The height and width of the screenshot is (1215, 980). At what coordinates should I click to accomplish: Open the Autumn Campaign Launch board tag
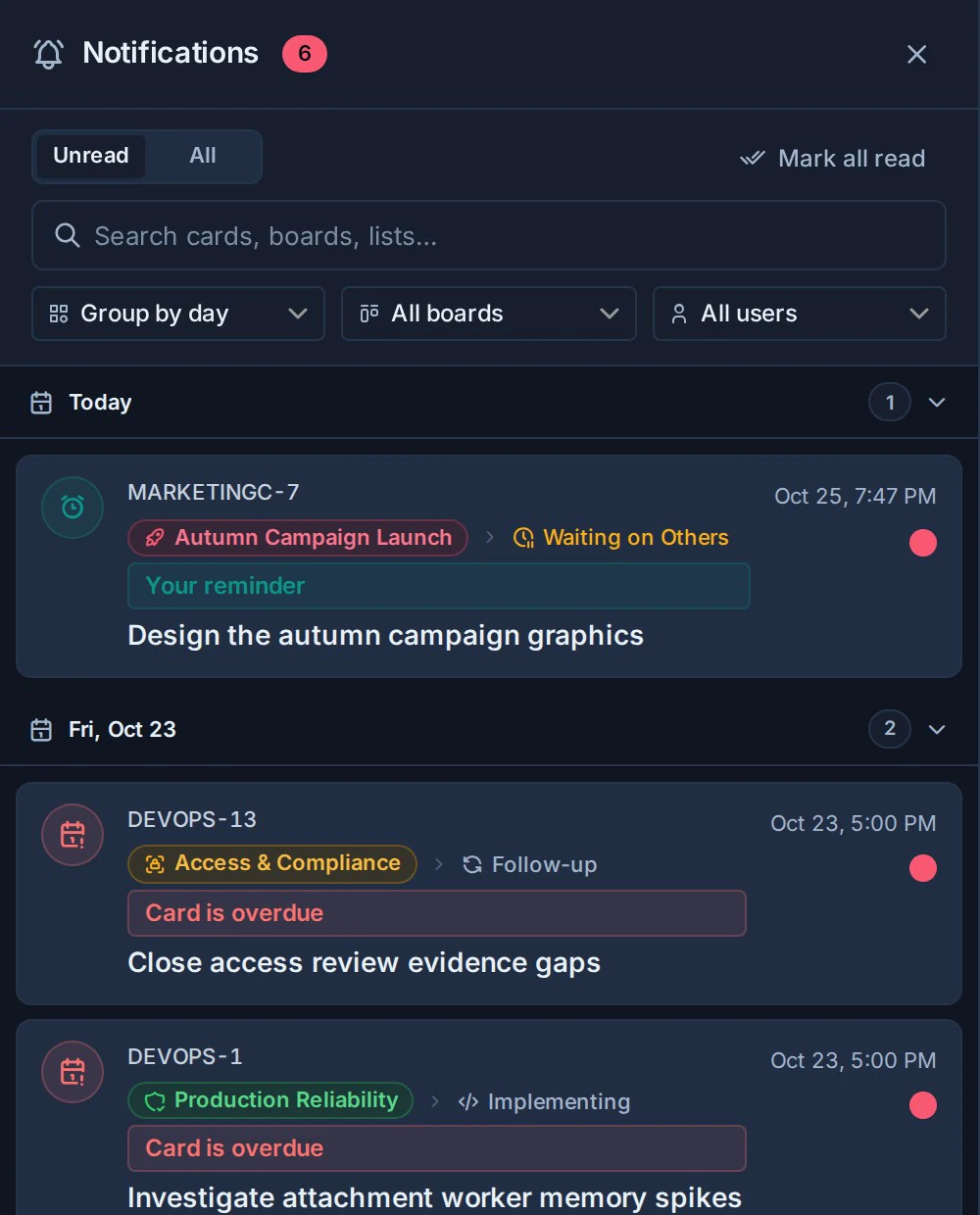(x=298, y=538)
